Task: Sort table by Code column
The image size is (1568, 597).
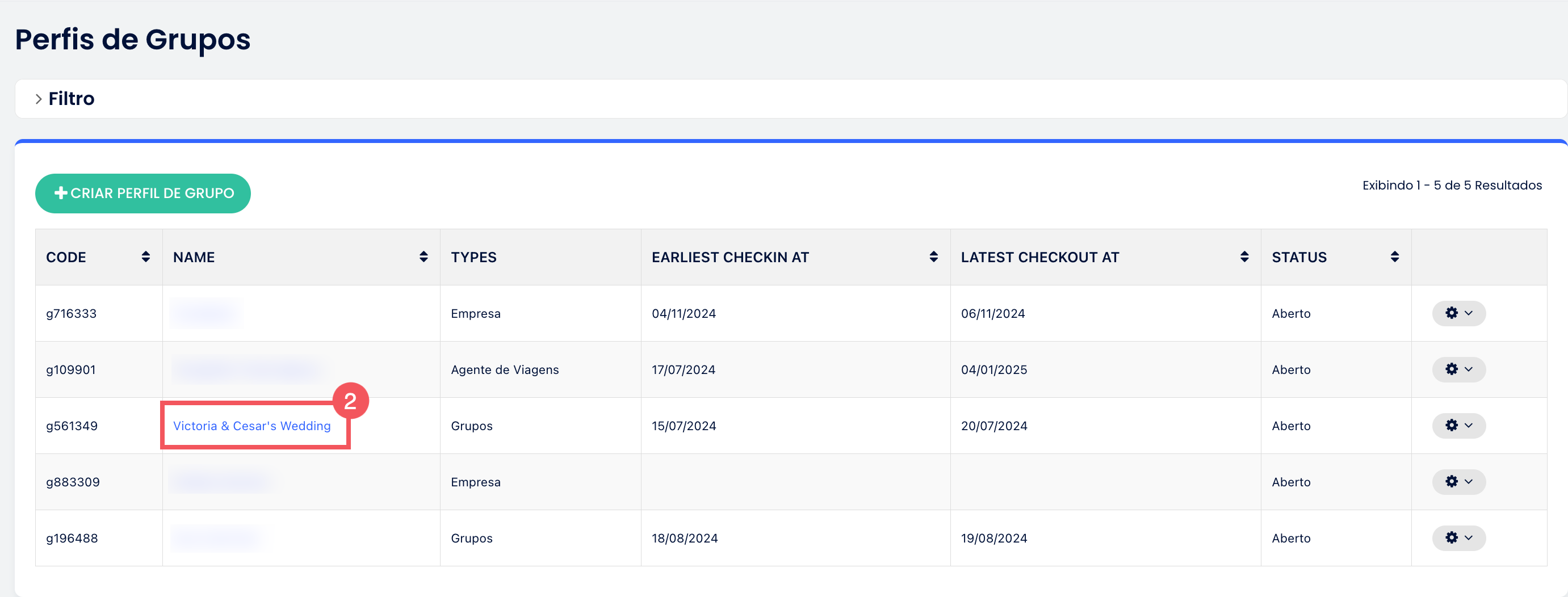Action: pyautogui.click(x=145, y=257)
